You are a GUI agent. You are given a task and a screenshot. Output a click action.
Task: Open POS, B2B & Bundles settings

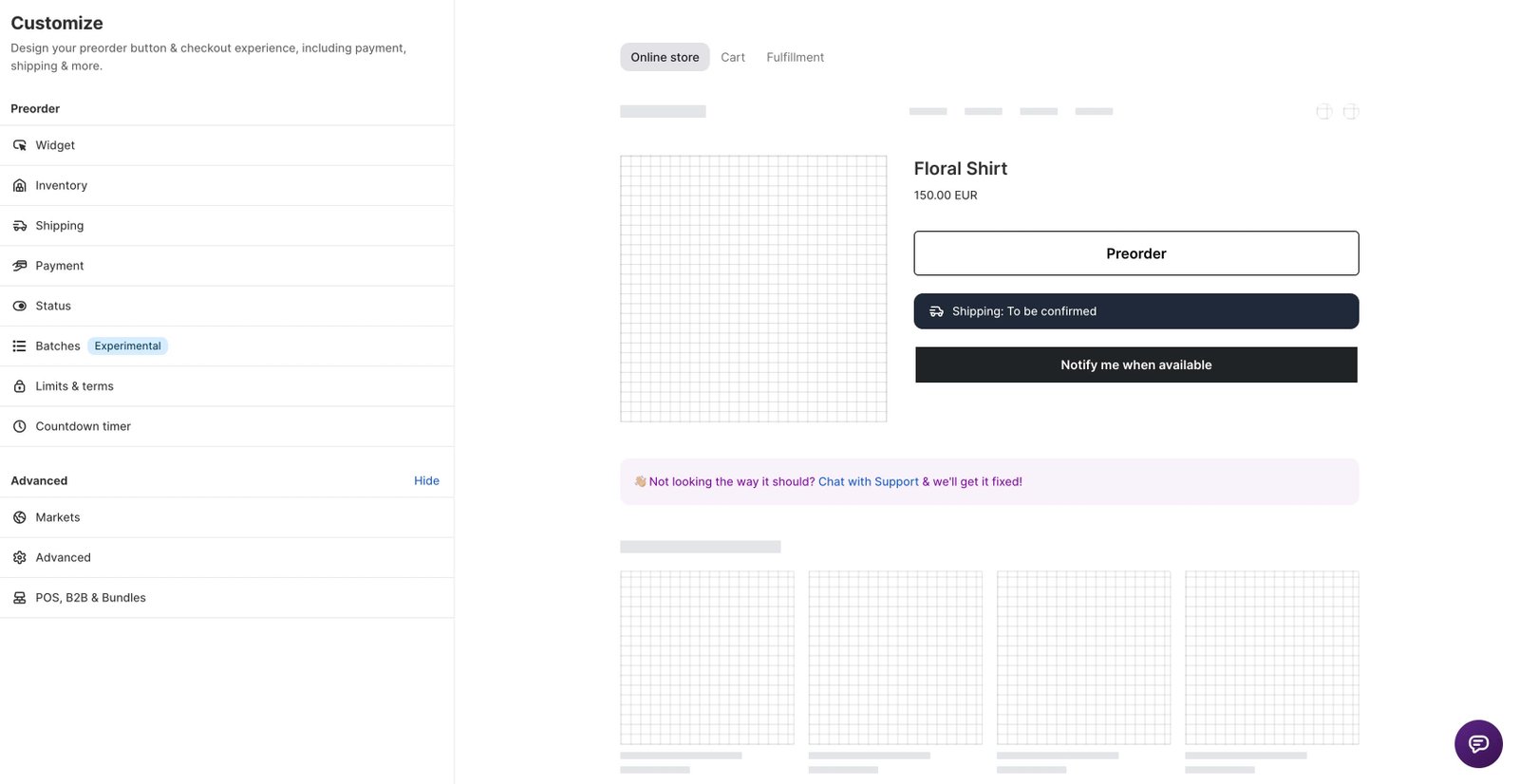coord(227,598)
